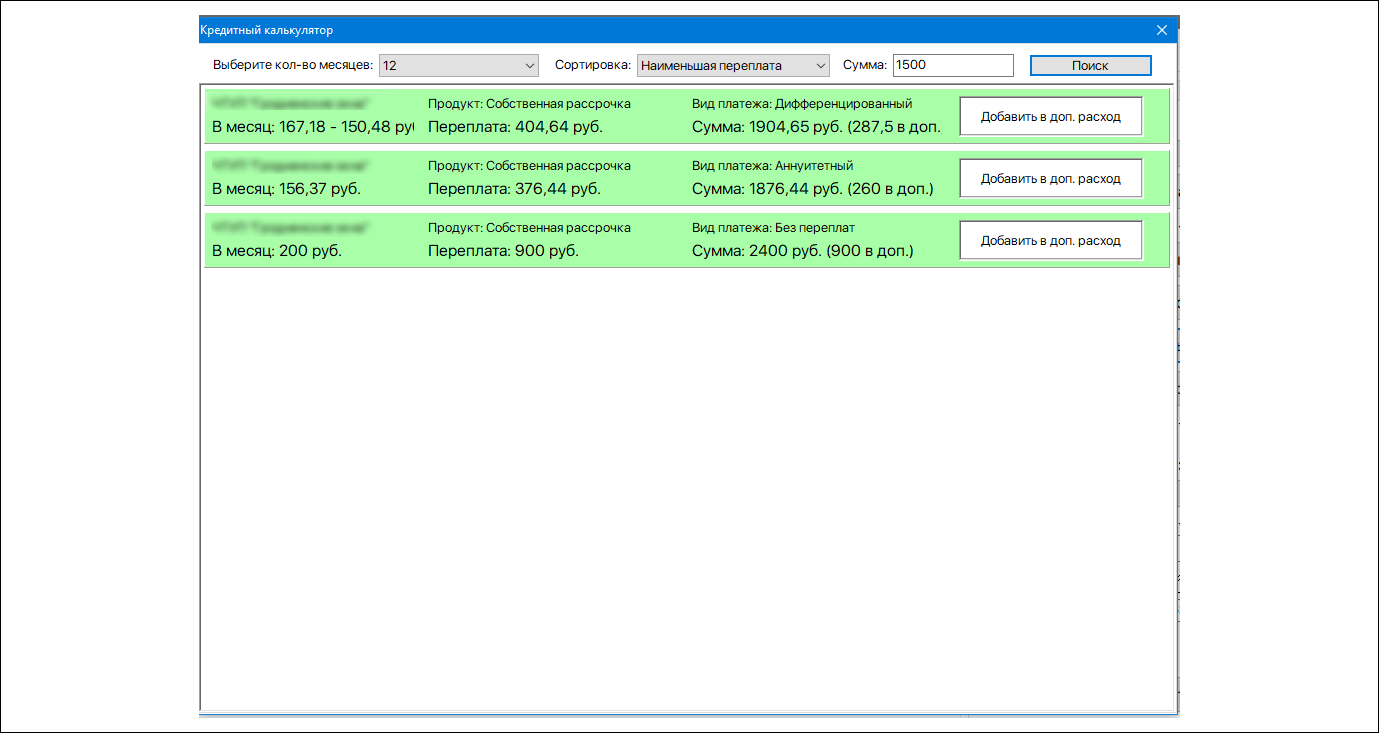Image resolution: width=1379 pixels, height=733 pixels.
Task: Click 'Переплата: 376,44 руб.' value
Action: tap(514, 189)
